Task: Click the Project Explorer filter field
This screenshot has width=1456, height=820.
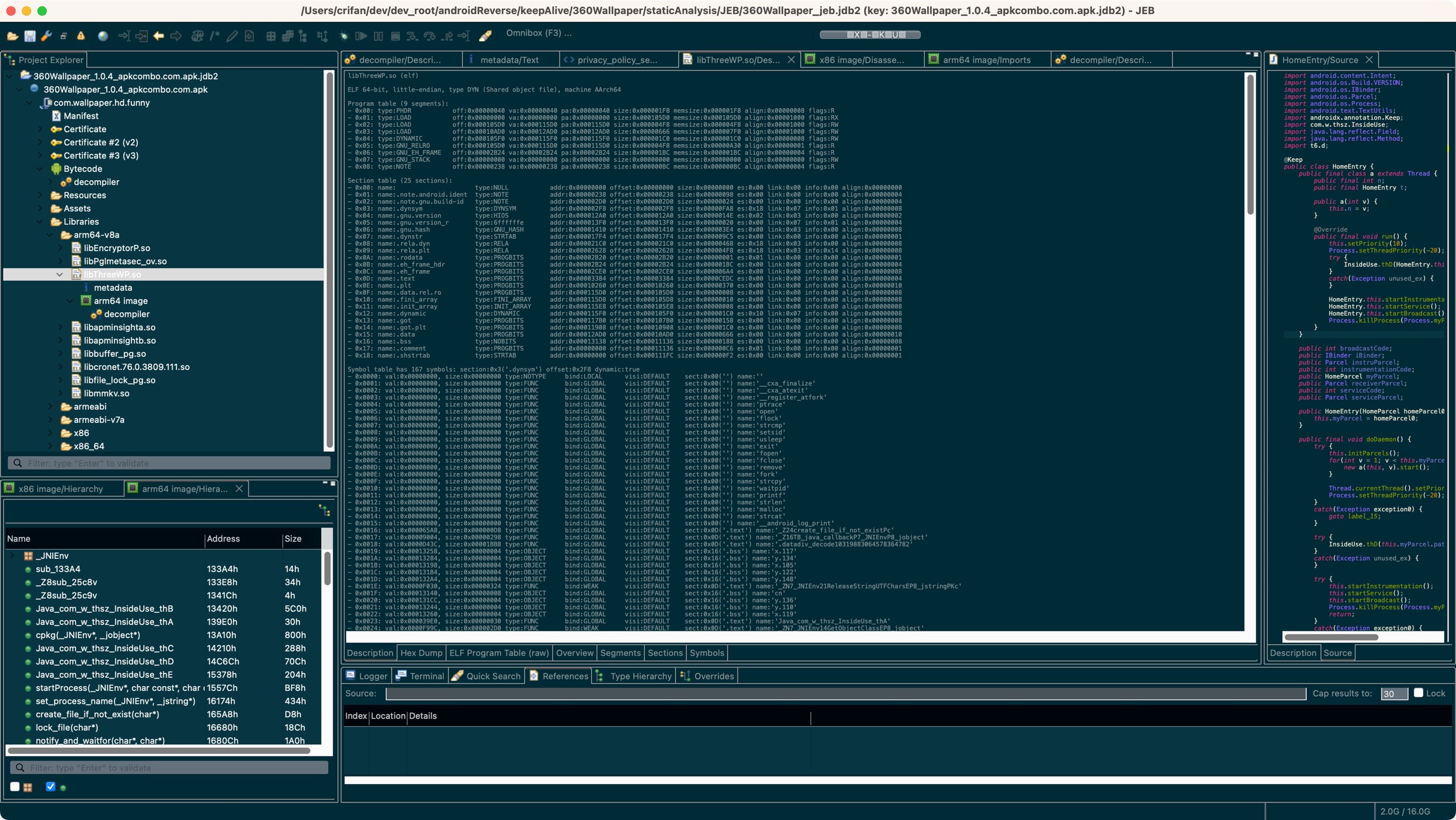Action: [169, 463]
